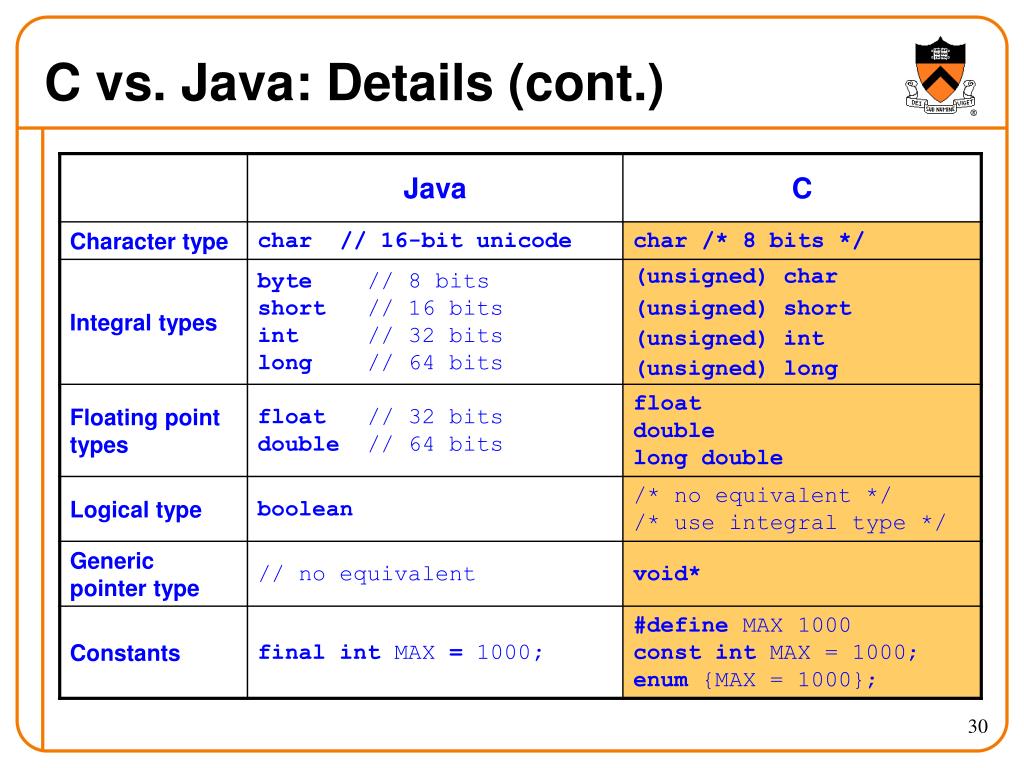The height and width of the screenshot is (768, 1024).
Task: Select the 'C' column header
Action: coord(801,189)
